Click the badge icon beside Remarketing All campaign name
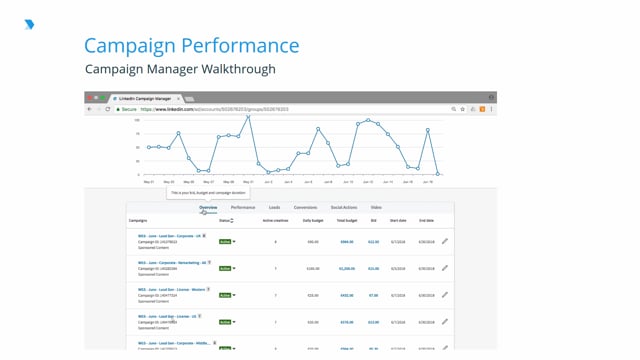 coord(209,262)
